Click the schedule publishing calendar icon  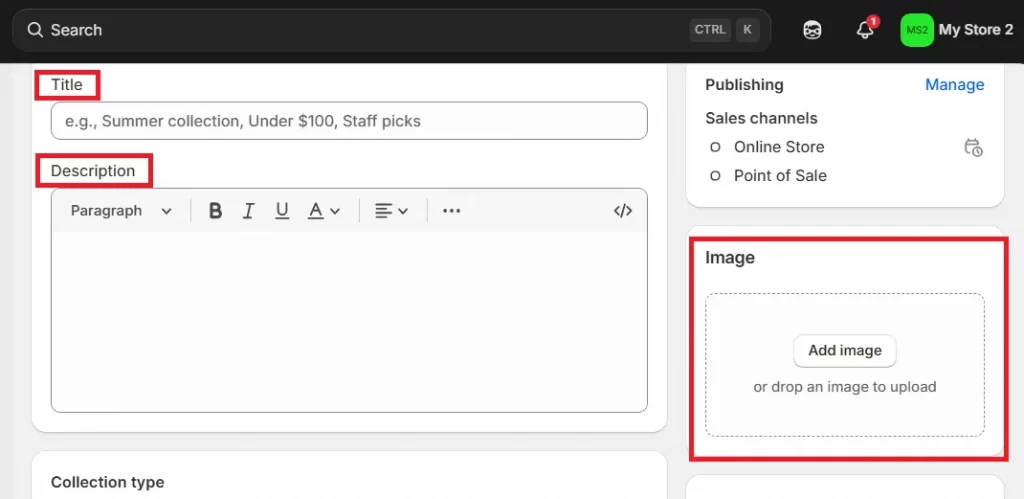click(973, 147)
